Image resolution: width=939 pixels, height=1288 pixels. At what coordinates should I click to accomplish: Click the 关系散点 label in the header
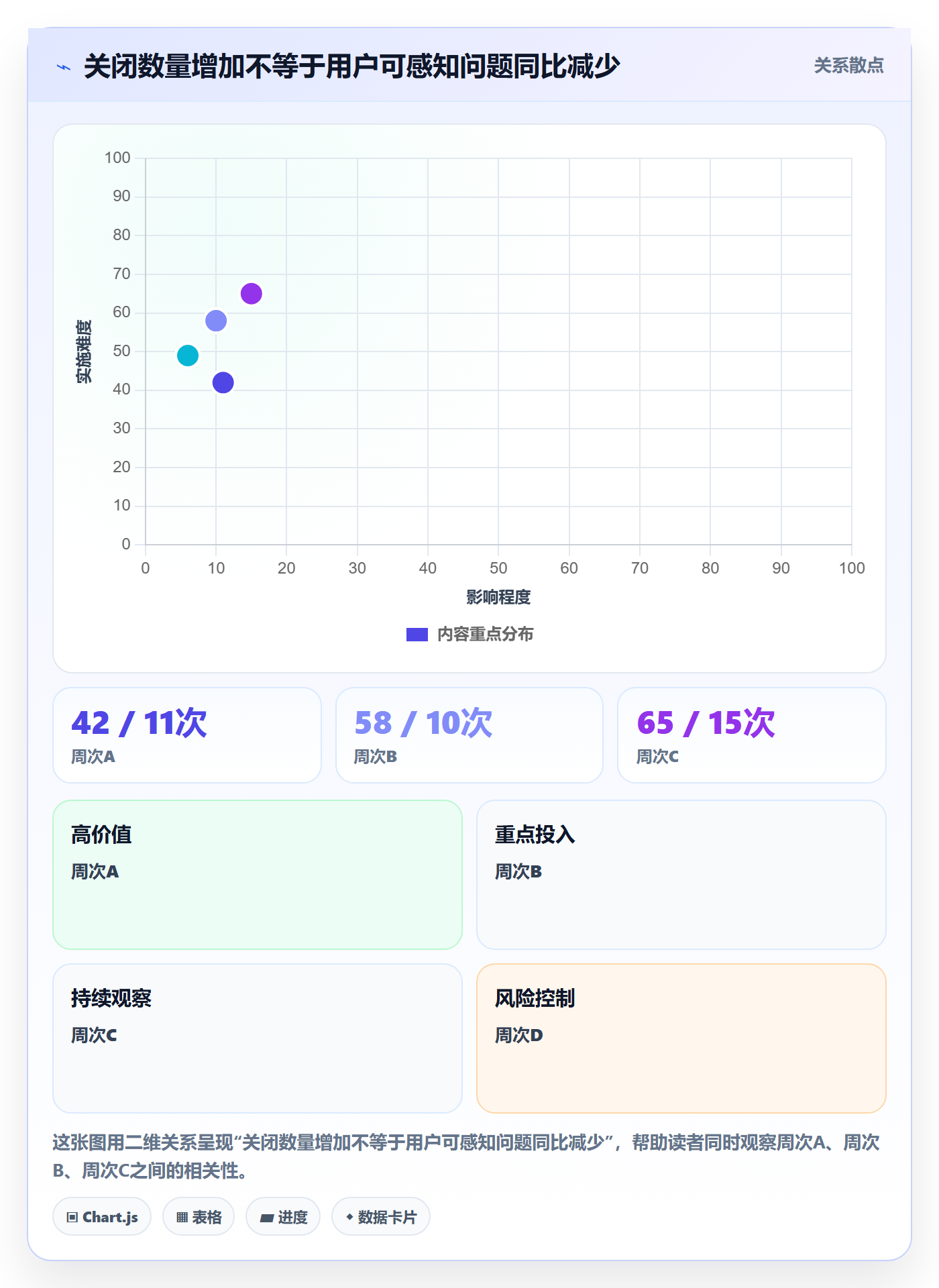coord(848,66)
